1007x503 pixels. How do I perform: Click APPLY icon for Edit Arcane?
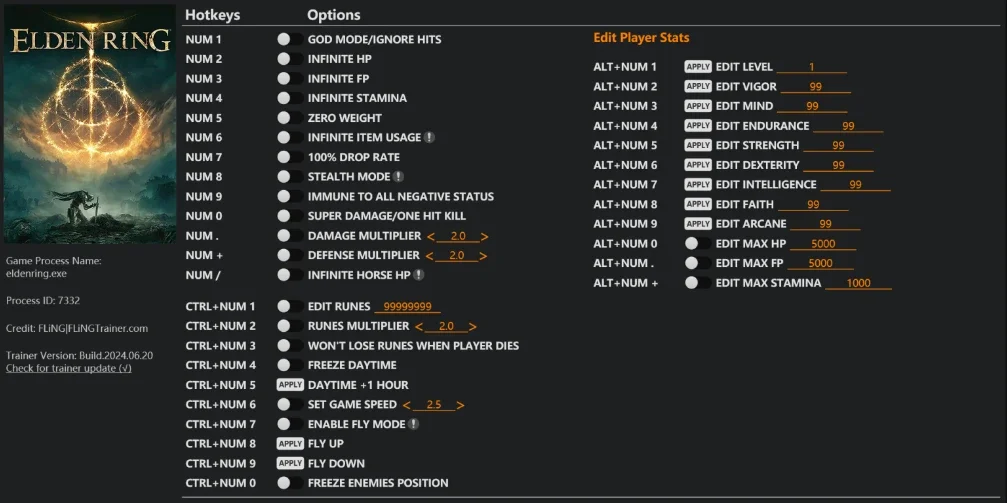(x=698, y=224)
